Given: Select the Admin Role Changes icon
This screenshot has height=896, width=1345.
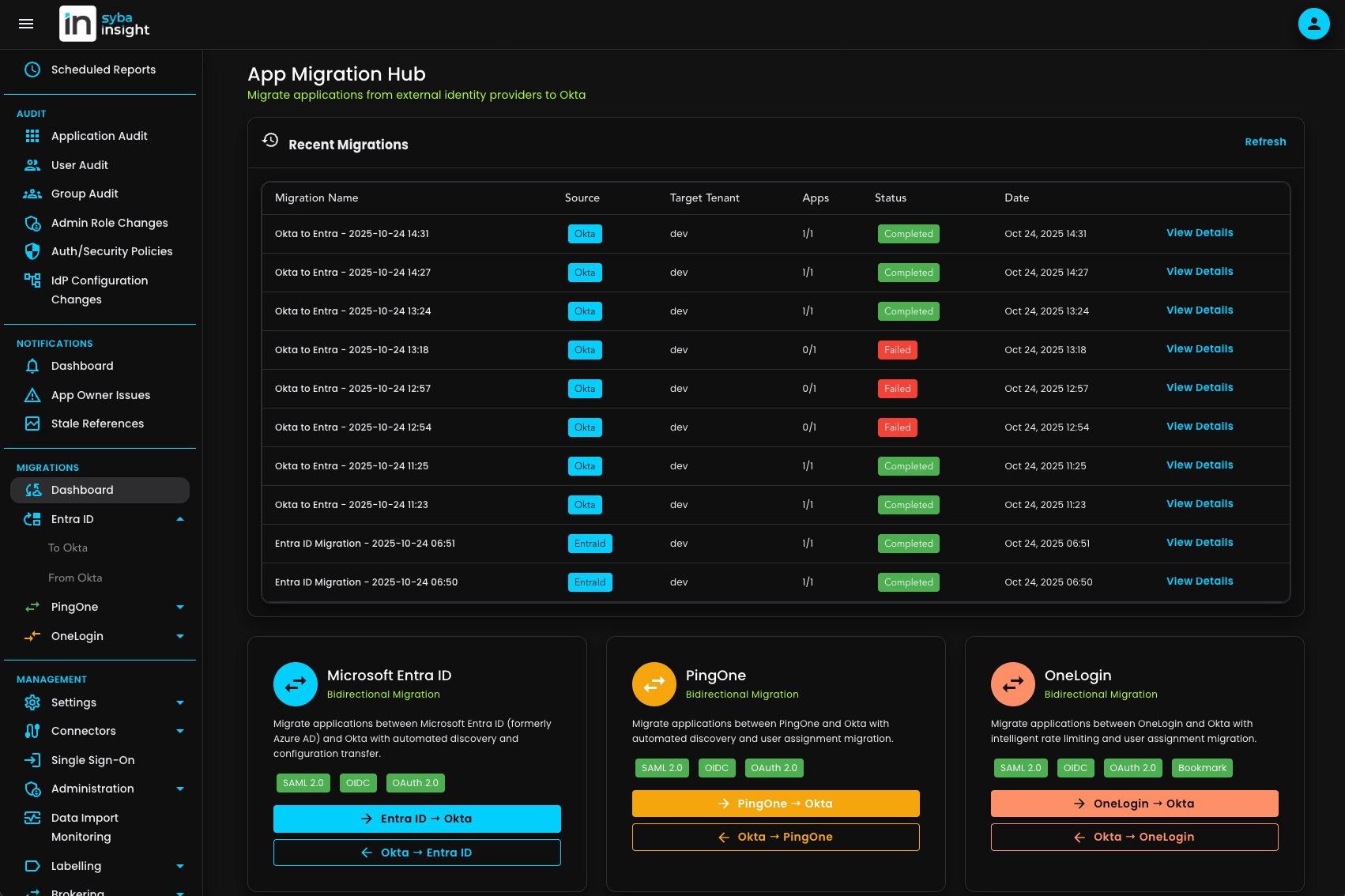Looking at the screenshot, I should click(32, 222).
